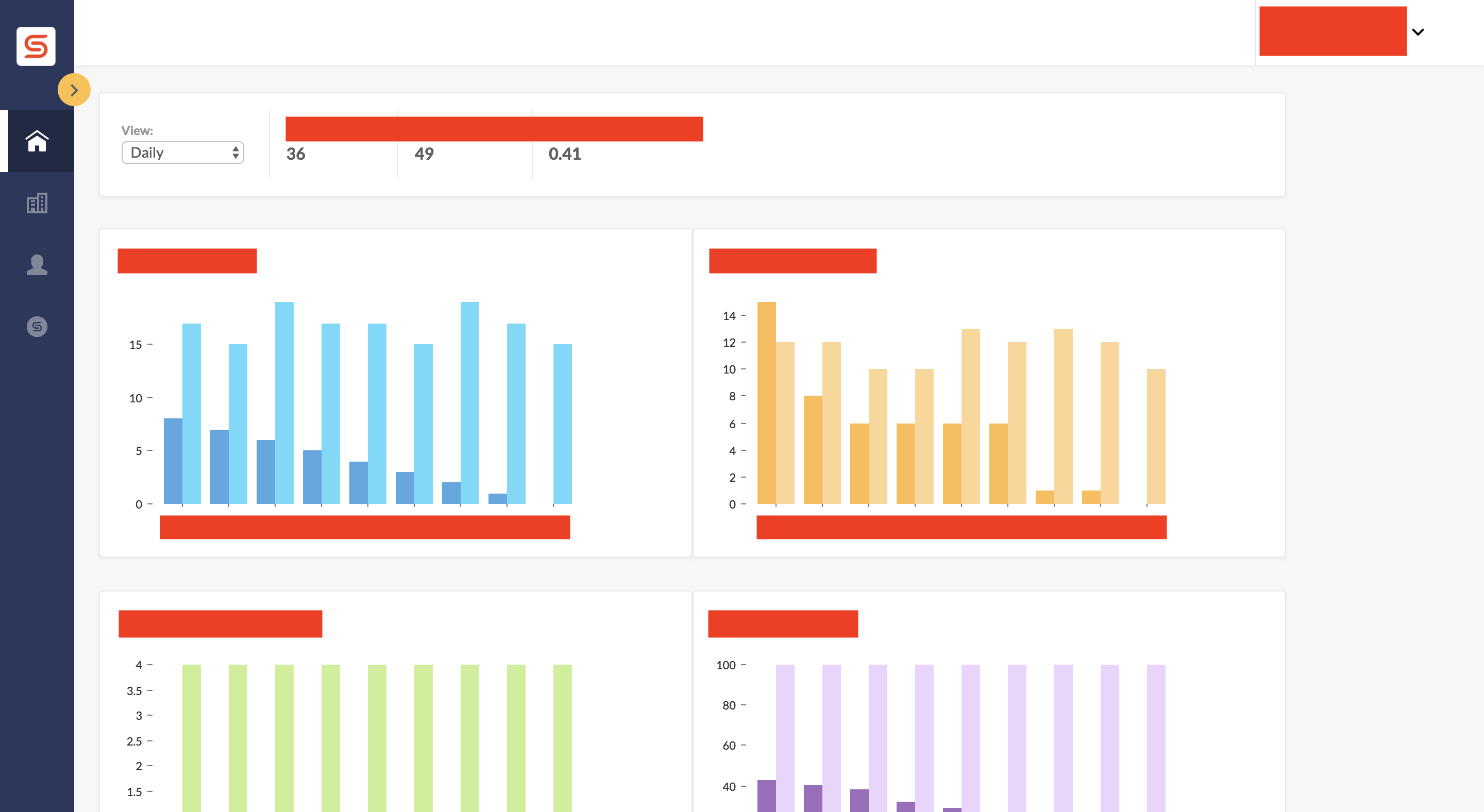This screenshot has width=1484, height=812.
Task: Click the value 49 in summary
Action: coord(424,154)
